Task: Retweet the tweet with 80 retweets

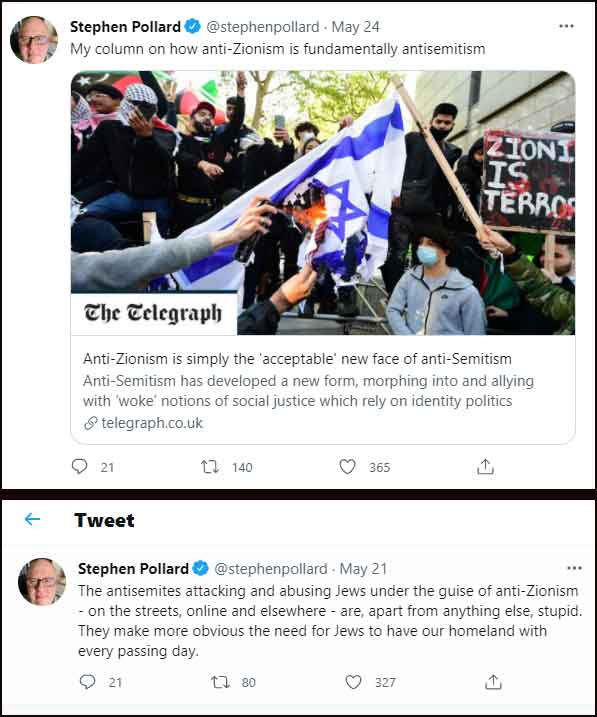Action: click(220, 682)
